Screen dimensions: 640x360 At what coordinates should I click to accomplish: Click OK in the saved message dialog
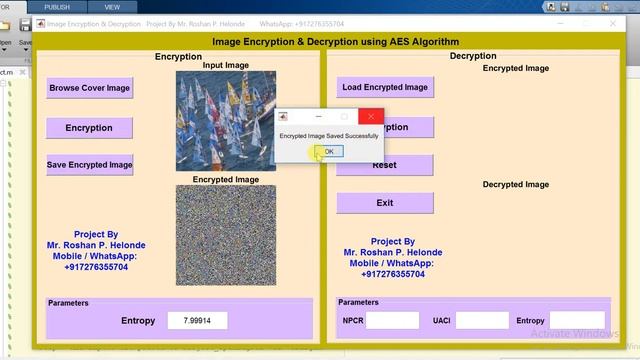click(x=329, y=151)
